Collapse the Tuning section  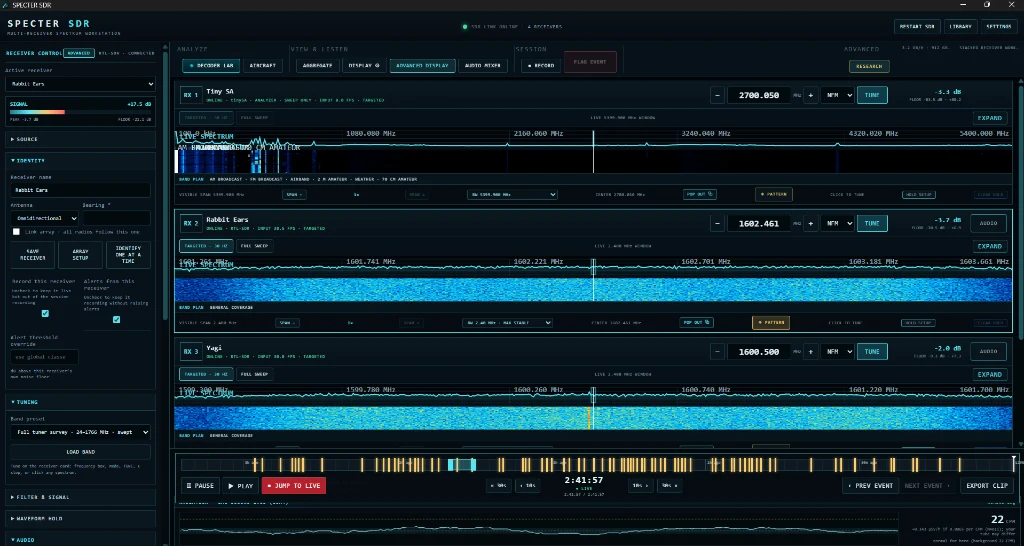(80, 402)
